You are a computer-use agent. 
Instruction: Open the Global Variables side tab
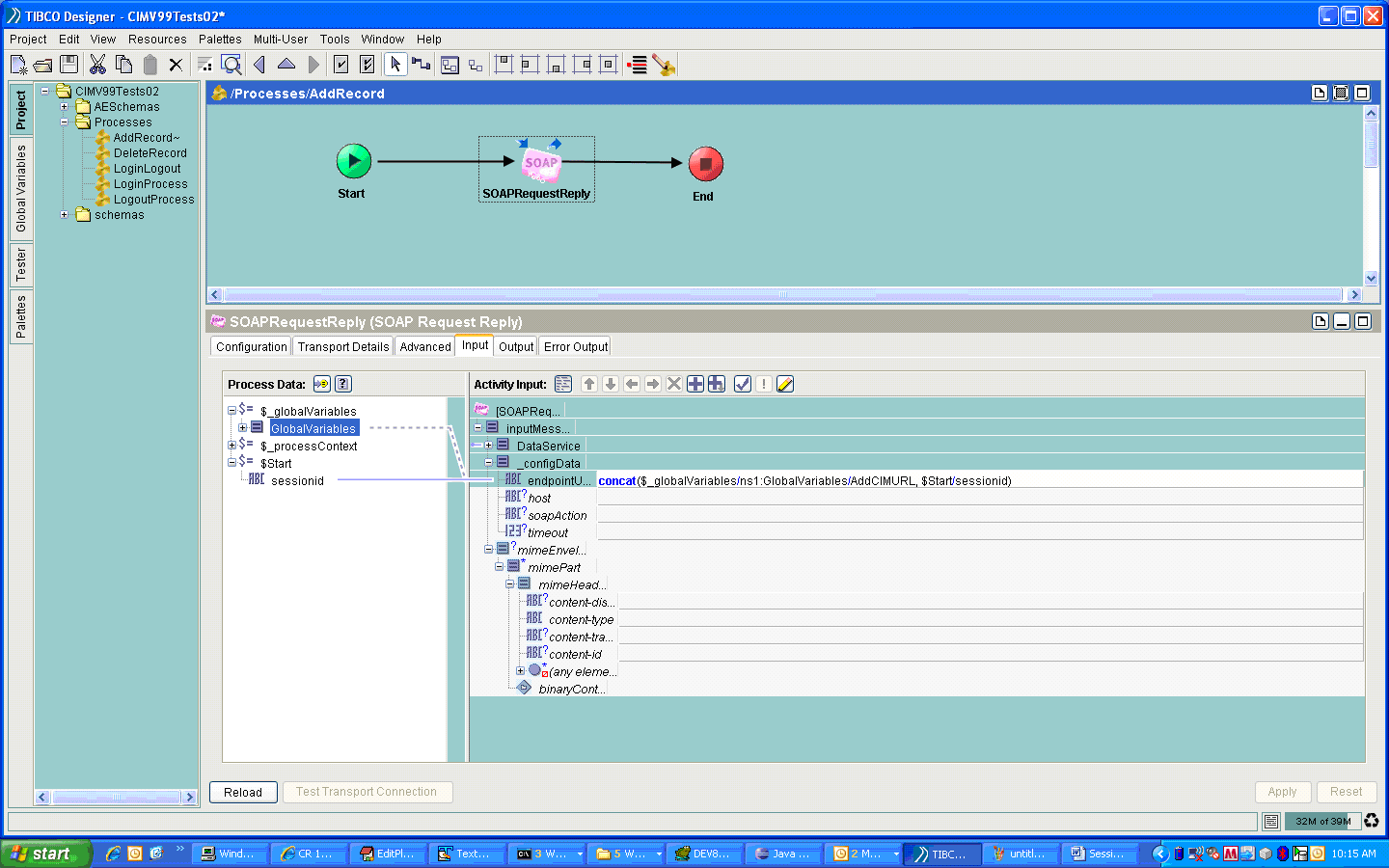(21, 189)
